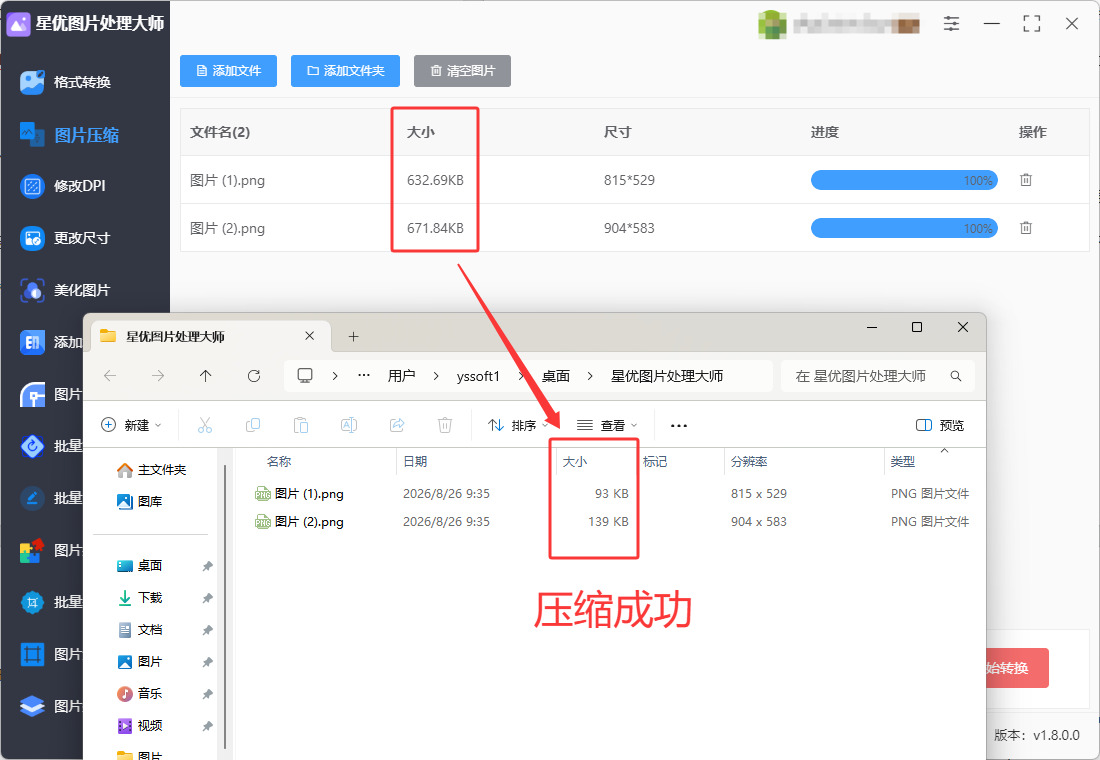Click the PC monitor icon in address bar
Viewport: 1100px width, 760px height.
pos(304,375)
